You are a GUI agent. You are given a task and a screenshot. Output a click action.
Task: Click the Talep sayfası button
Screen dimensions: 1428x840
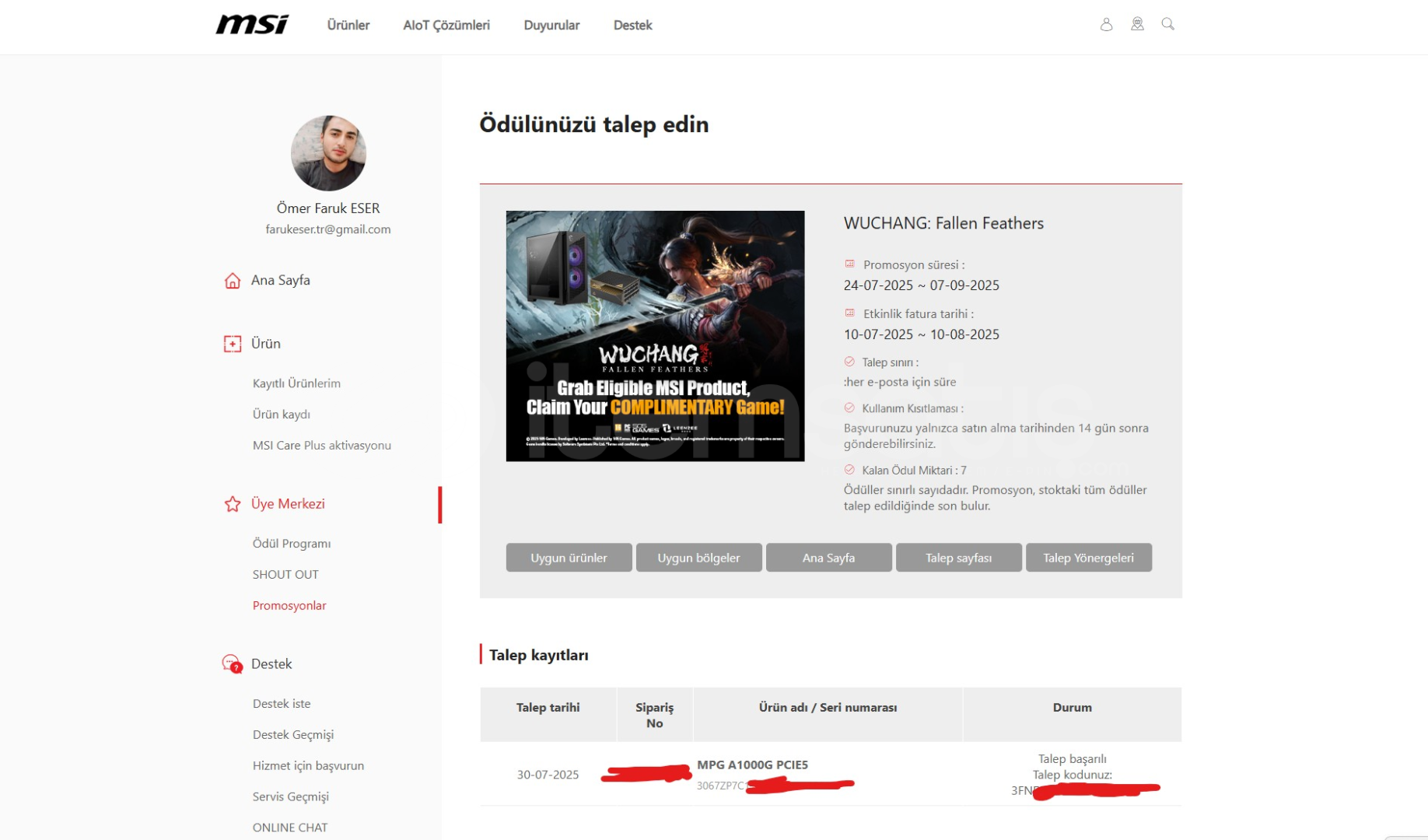click(958, 558)
